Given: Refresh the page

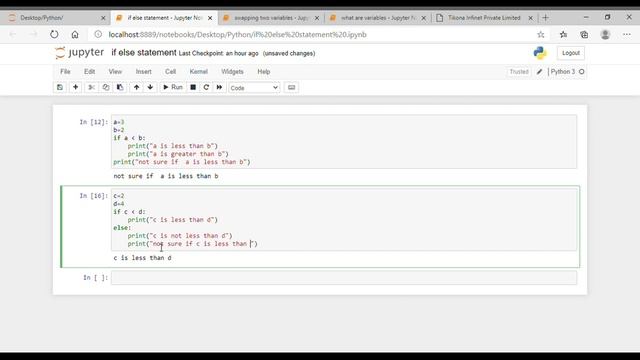Looking at the screenshot, I should pyautogui.click(x=54, y=35).
